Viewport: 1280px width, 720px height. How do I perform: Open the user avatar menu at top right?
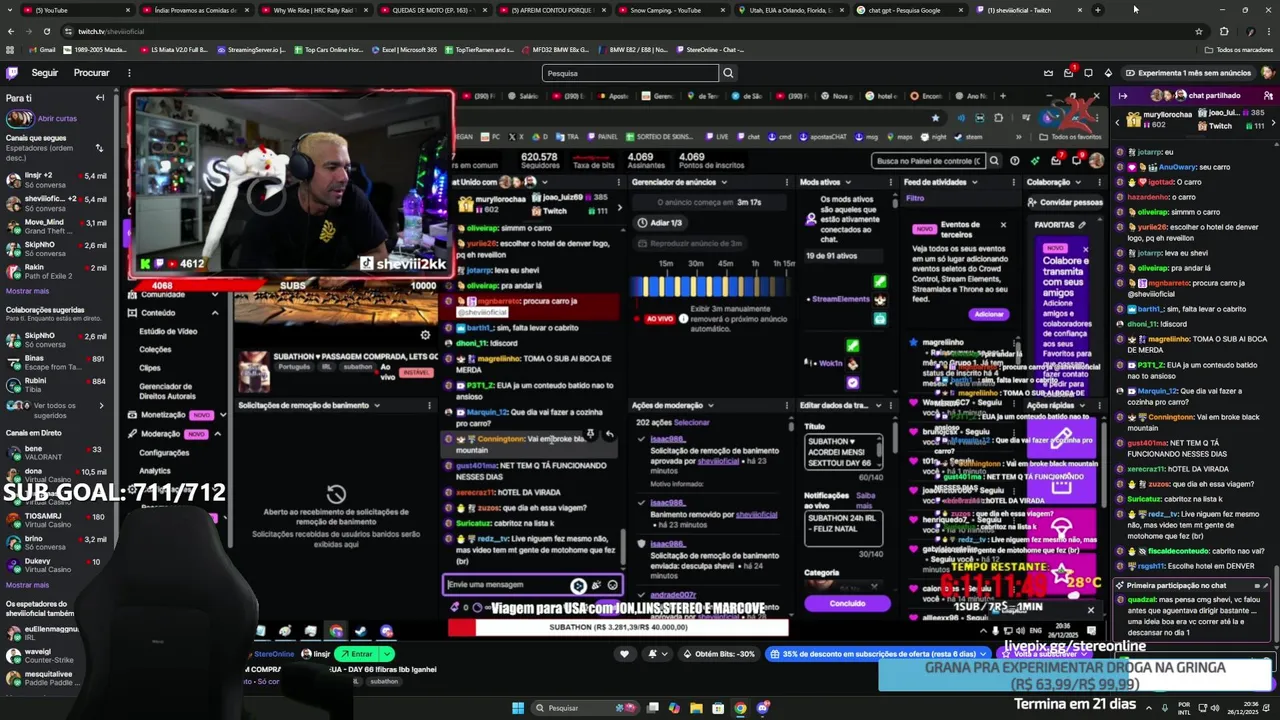(1267, 73)
